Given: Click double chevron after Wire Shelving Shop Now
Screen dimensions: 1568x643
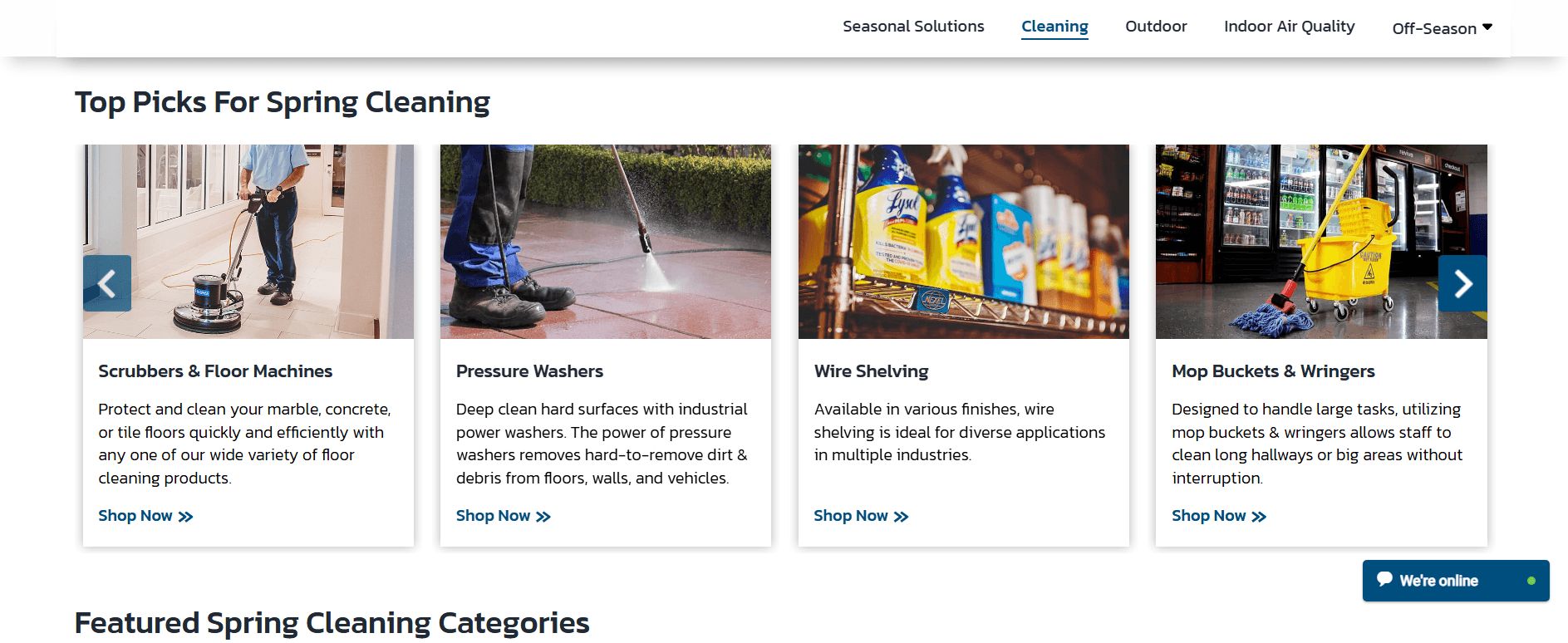Looking at the screenshot, I should click(x=902, y=517).
